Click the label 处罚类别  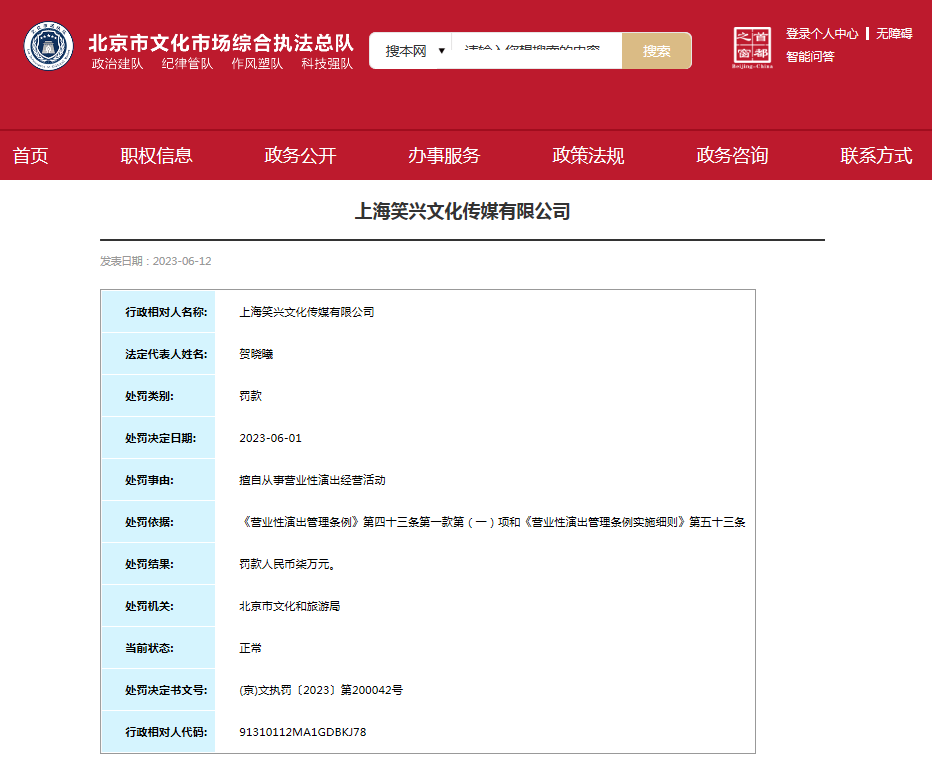(x=149, y=396)
